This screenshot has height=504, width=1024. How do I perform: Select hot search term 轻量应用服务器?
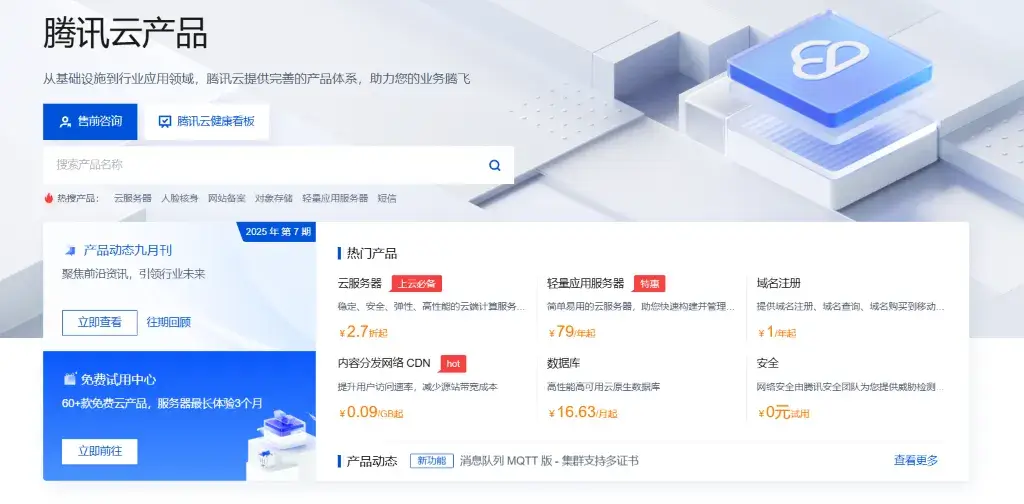point(335,198)
